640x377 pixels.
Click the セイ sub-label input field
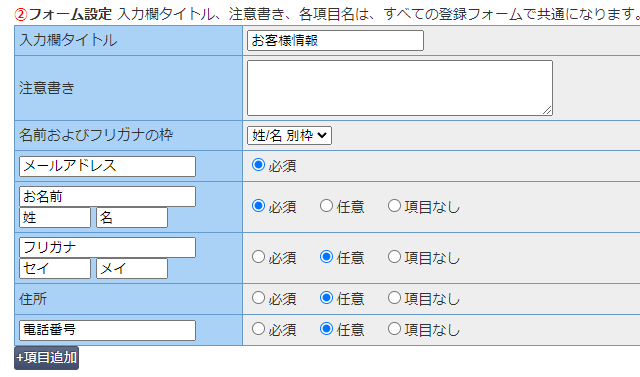(x=55, y=268)
